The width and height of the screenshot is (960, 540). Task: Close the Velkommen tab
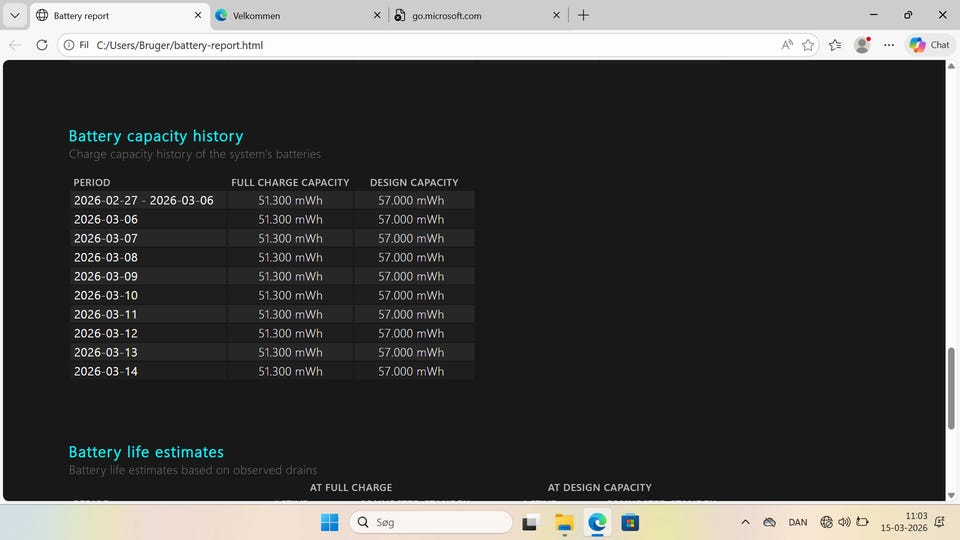(377, 15)
